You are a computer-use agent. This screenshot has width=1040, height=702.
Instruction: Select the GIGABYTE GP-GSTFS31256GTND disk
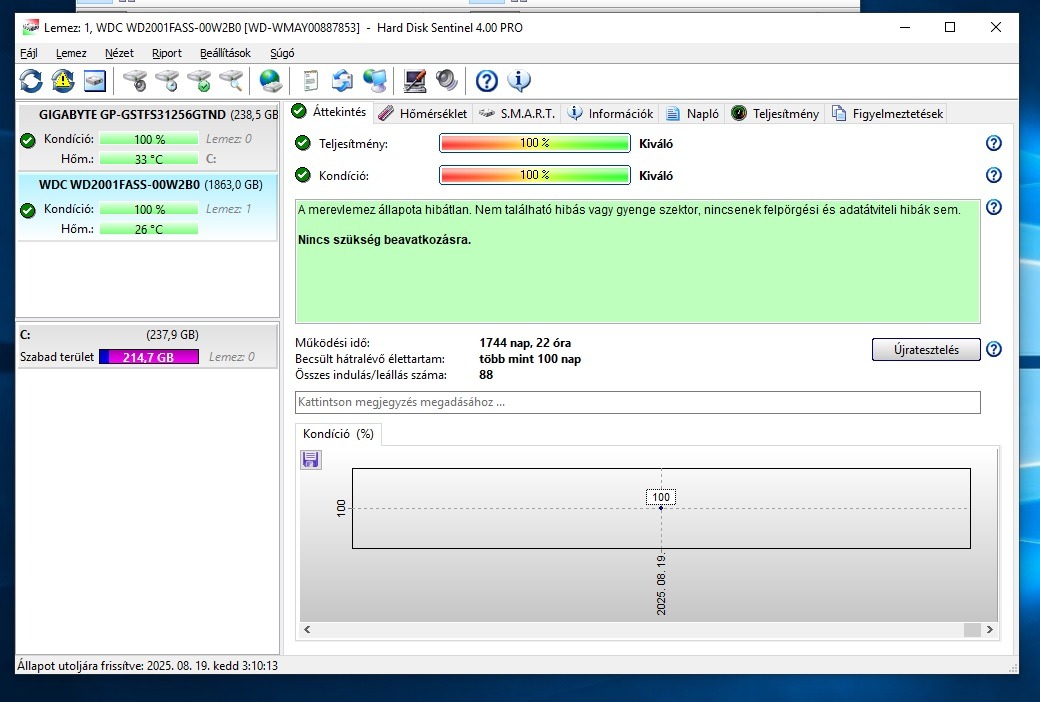(x=147, y=137)
